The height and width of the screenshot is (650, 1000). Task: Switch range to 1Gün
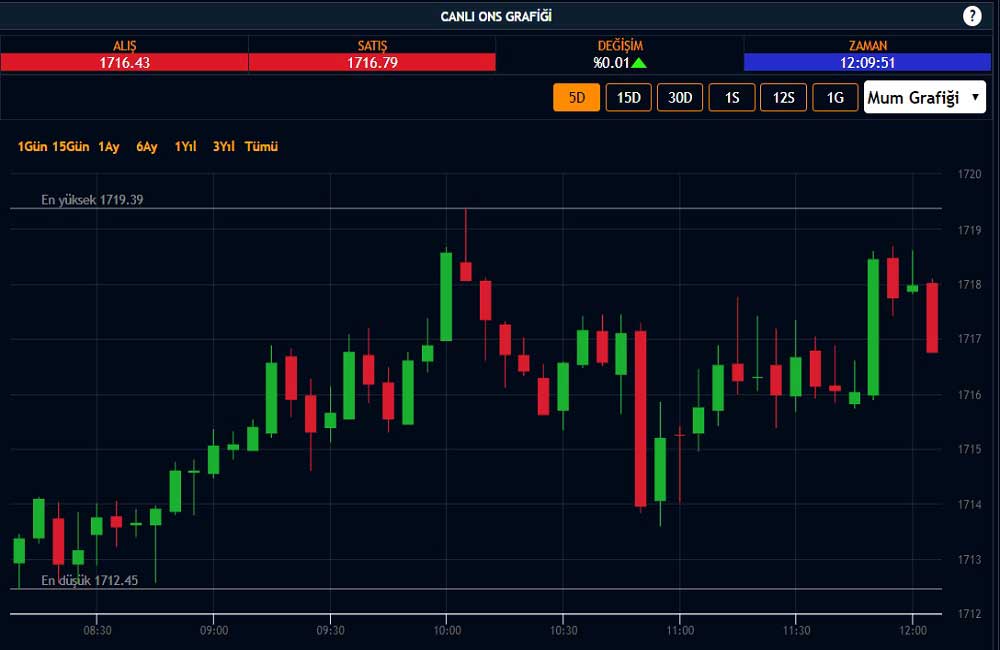point(33,147)
